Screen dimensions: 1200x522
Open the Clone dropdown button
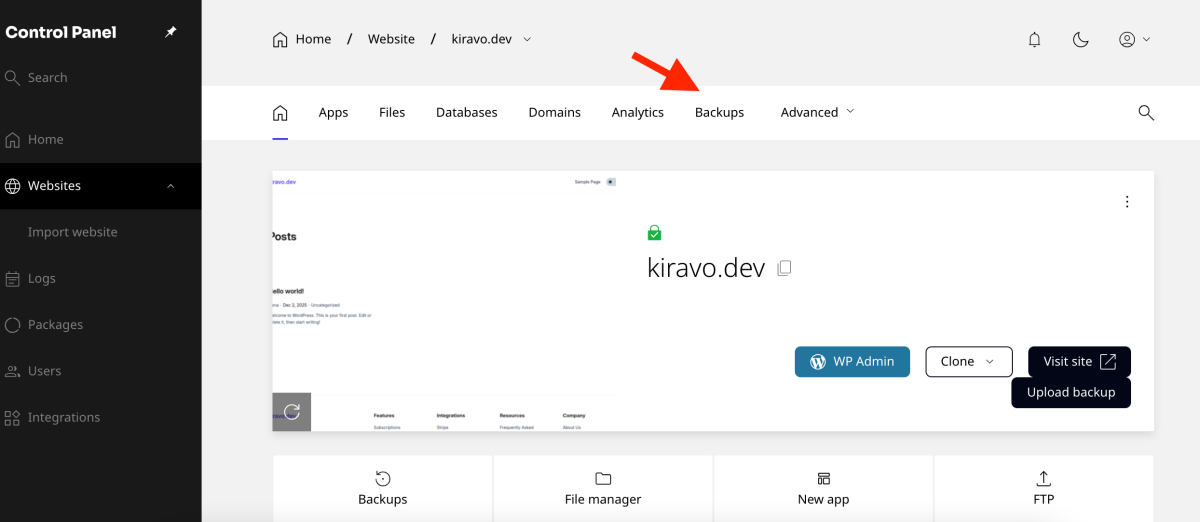coord(968,361)
